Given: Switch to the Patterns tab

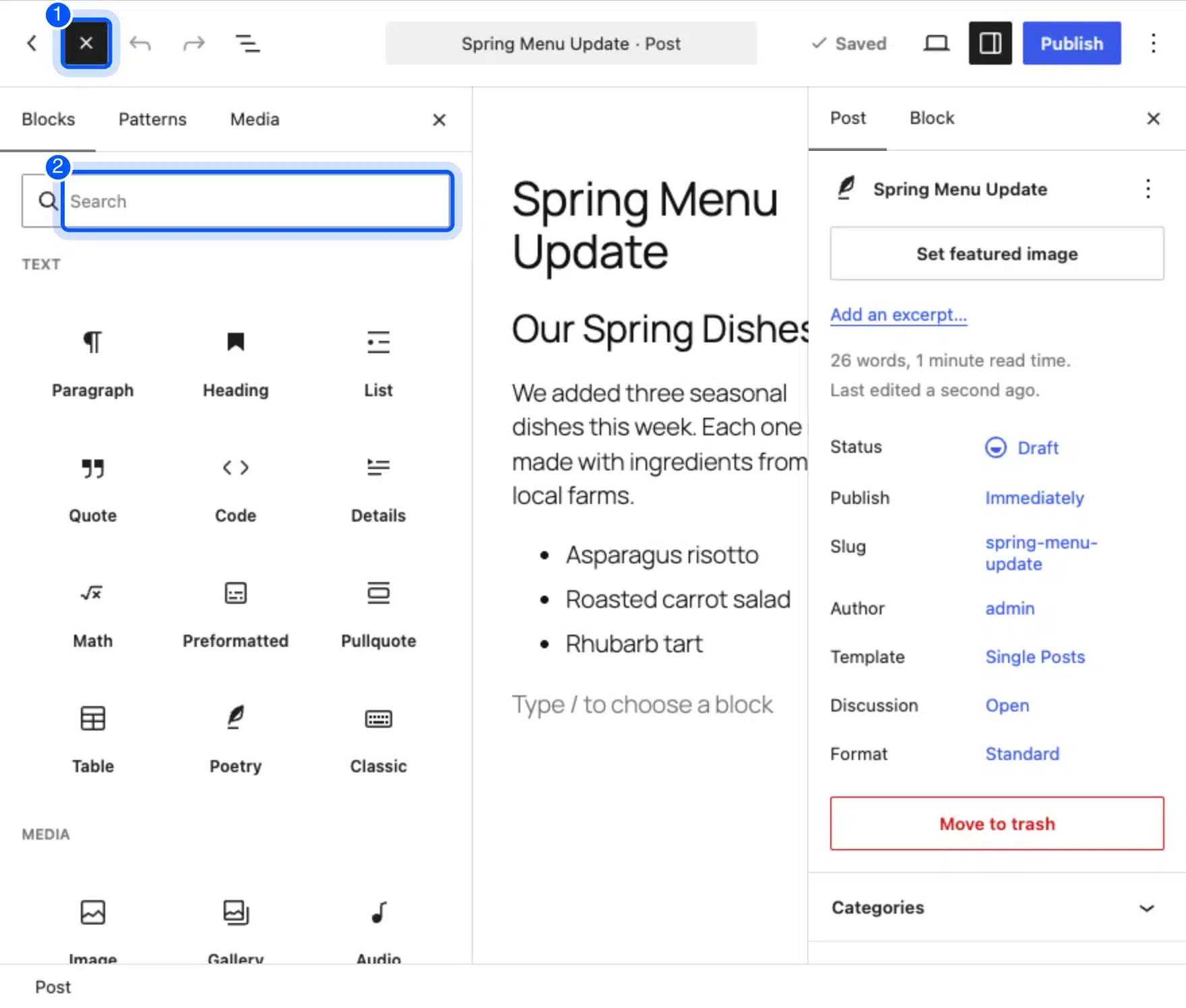Looking at the screenshot, I should click(x=152, y=119).
